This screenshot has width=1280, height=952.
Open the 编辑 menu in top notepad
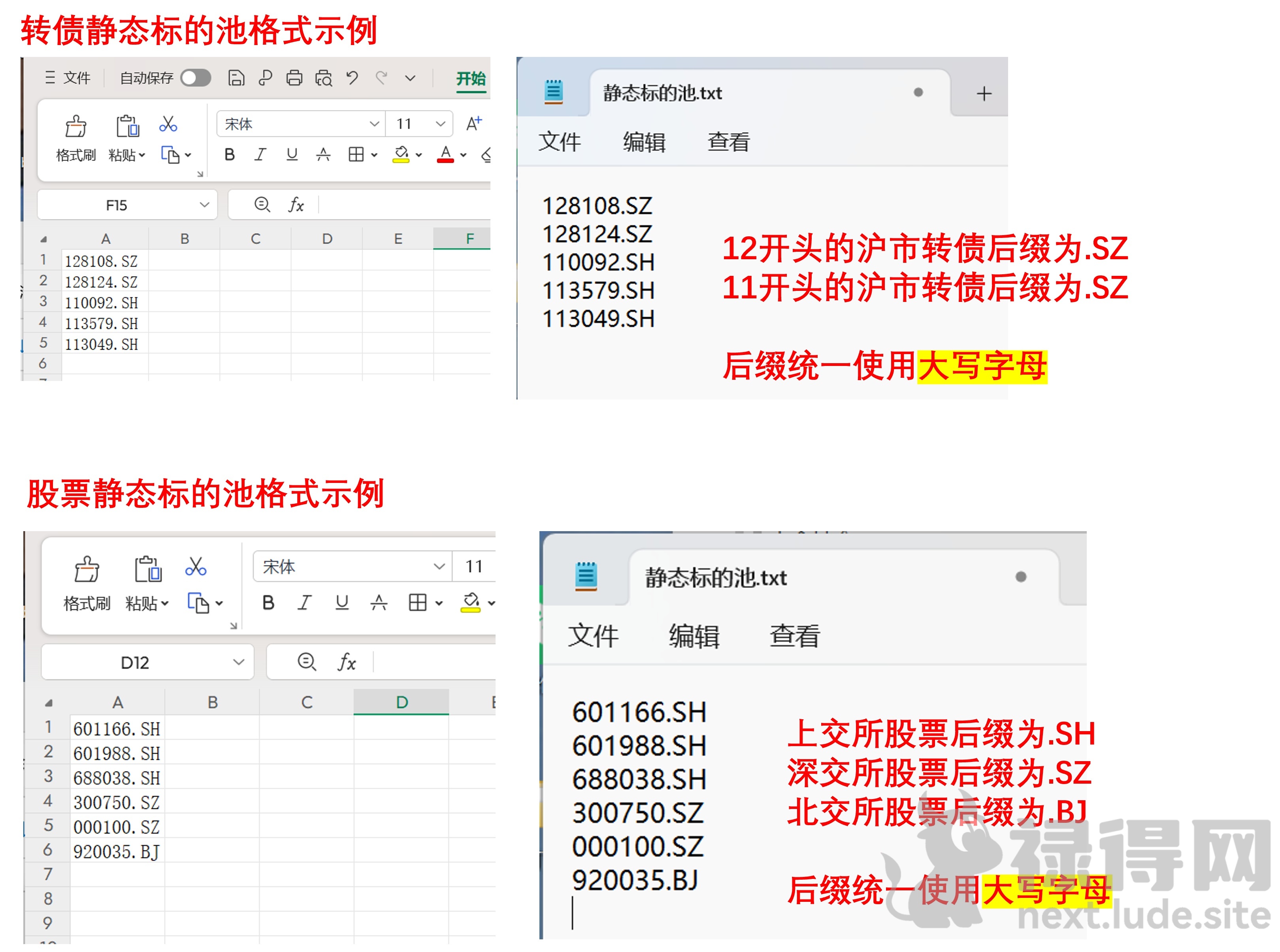644,142
